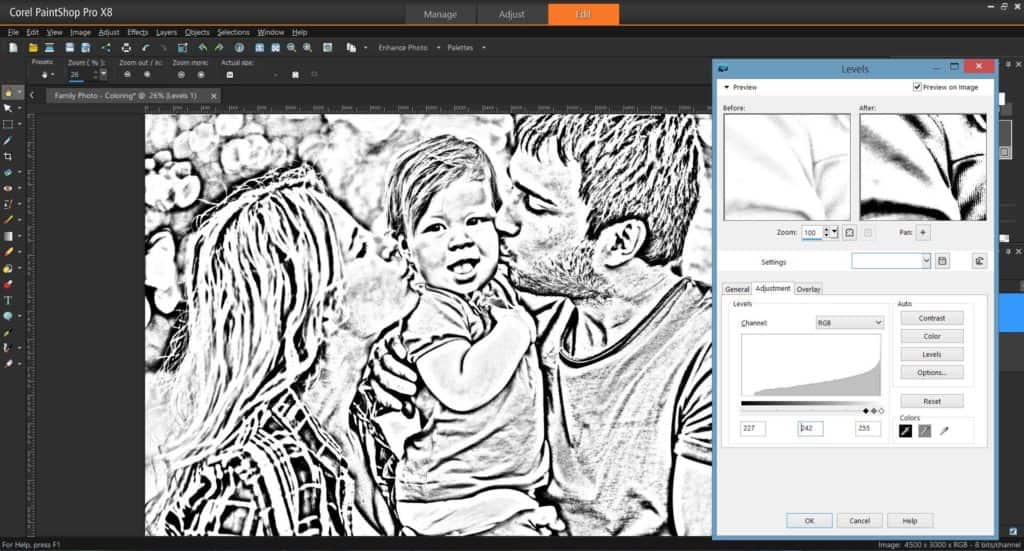The height and width of the screenshot is (551, 1024).
Task: Click the black point eyedropper in Colors
Action: [x=906, y=431]
